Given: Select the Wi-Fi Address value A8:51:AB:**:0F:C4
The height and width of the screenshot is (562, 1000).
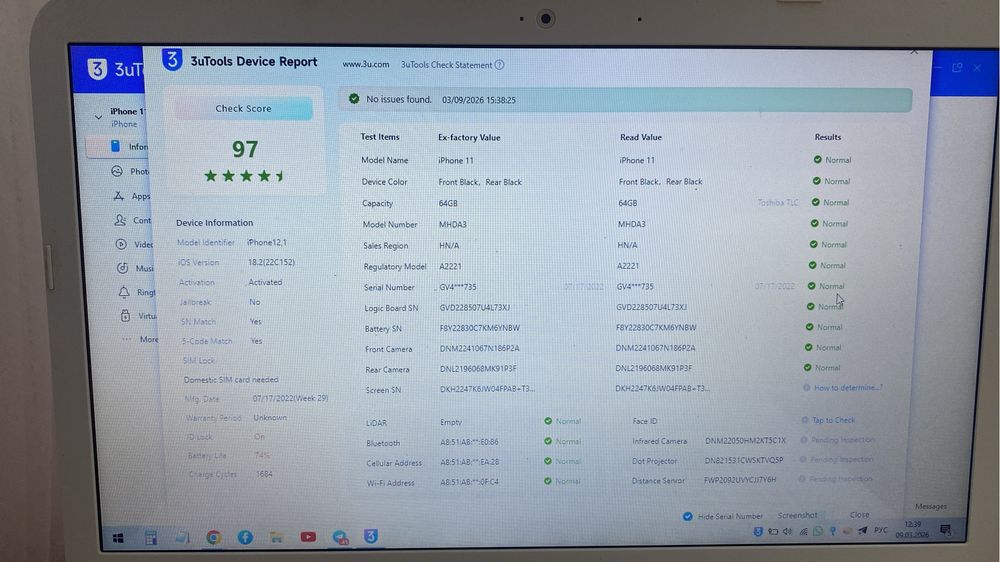Looking at the screenshot, I should coord(469,482).
